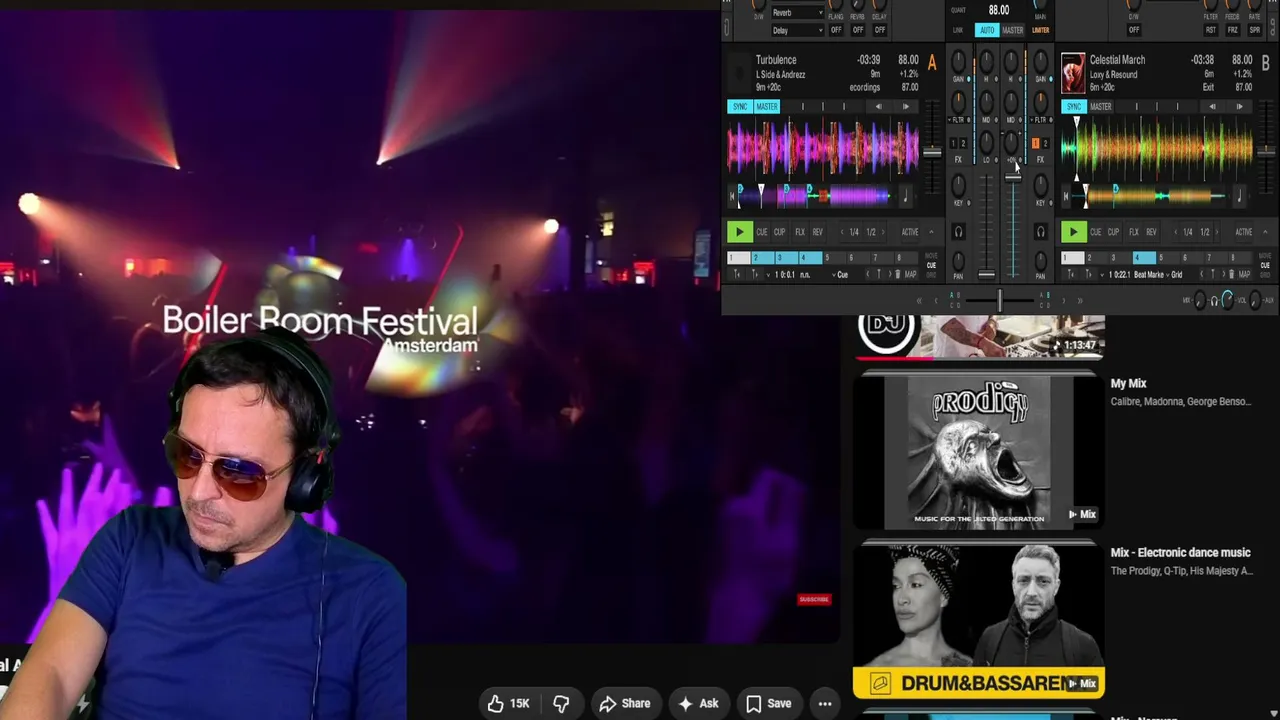Click deck B CUP button

(1113, 232)
